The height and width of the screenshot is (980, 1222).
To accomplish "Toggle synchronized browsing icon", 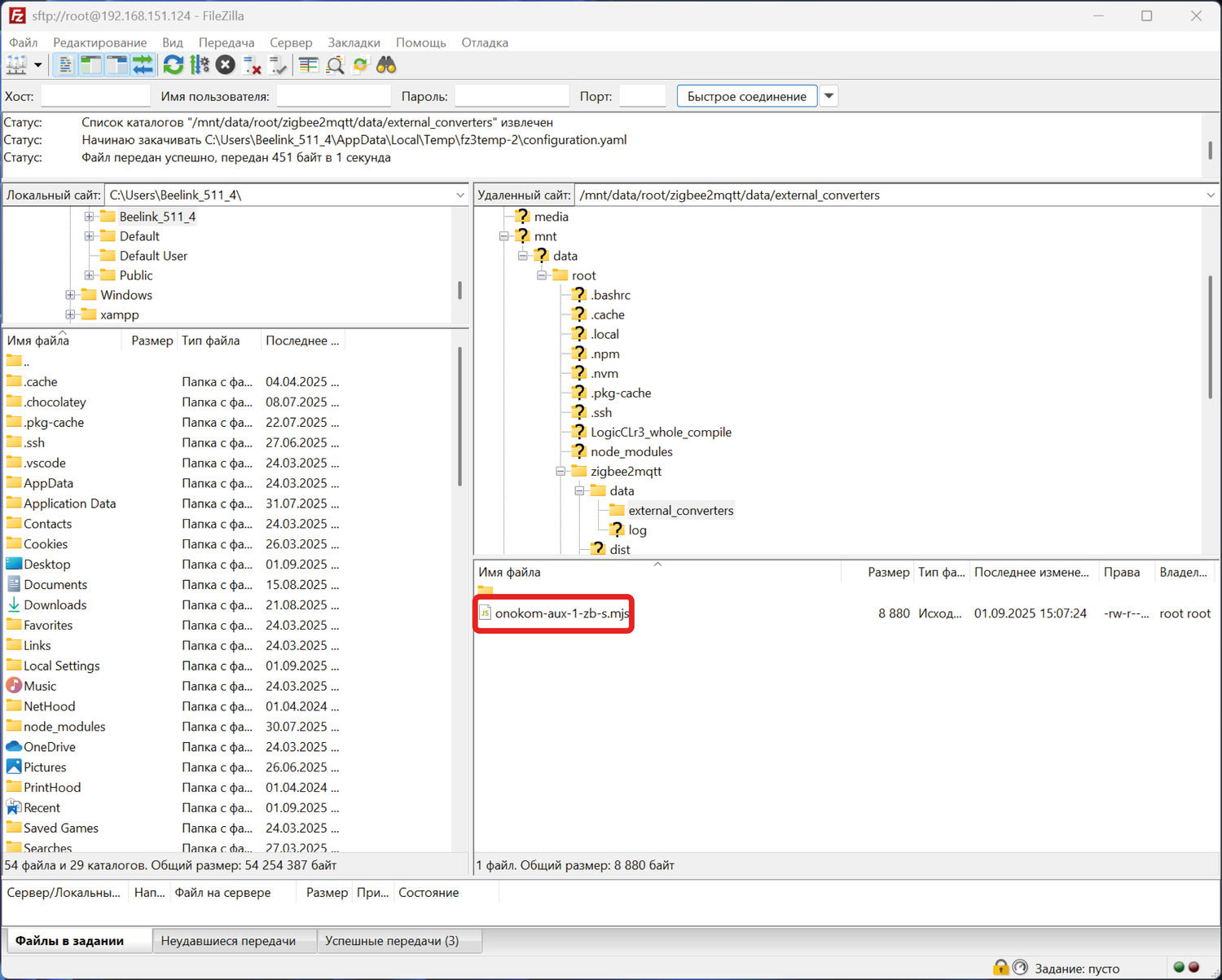I will pos(361,65).
